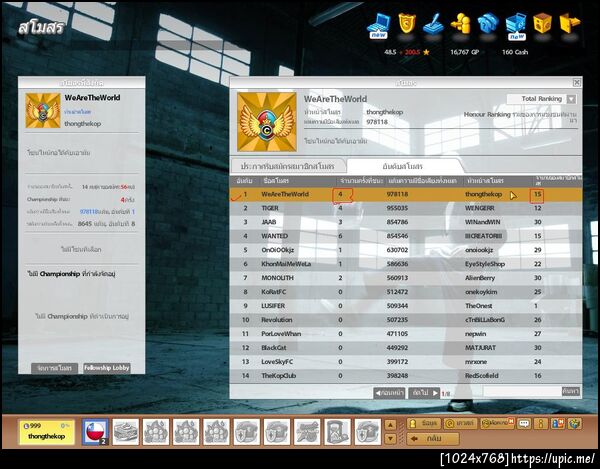Open the gold shield club icon

406,23
